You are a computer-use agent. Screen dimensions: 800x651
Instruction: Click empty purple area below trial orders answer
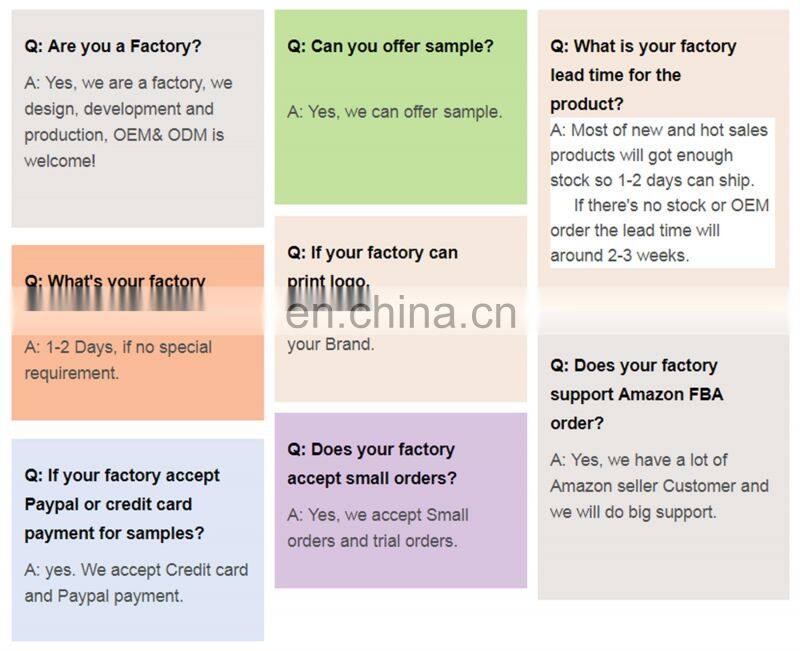(x=400, y=570)
